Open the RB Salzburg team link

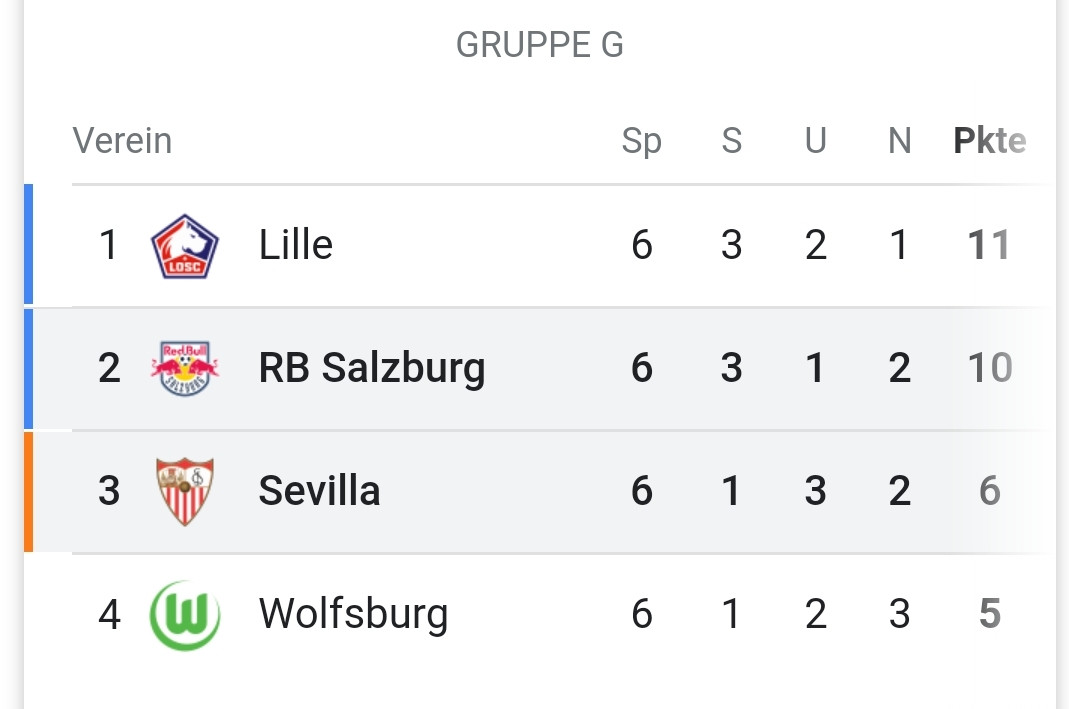(371, 368)
